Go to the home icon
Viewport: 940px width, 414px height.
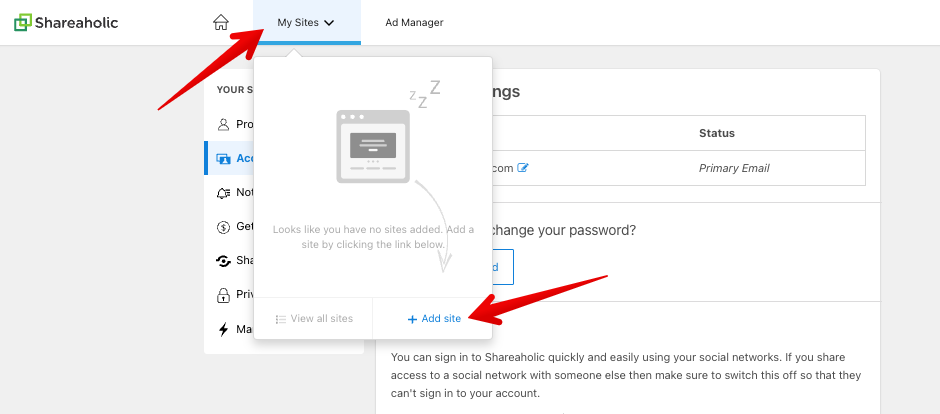pyautogui.click(x=221, y=23)
